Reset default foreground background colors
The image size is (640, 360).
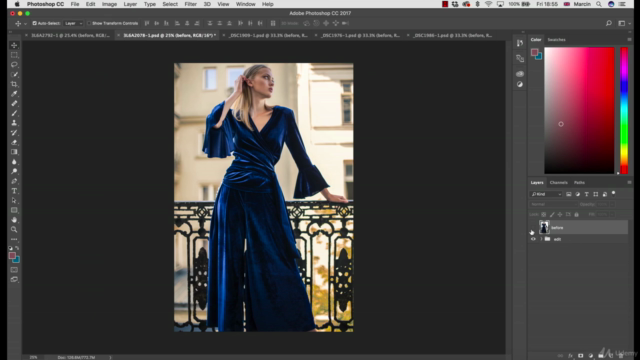(x=11, y=248)
